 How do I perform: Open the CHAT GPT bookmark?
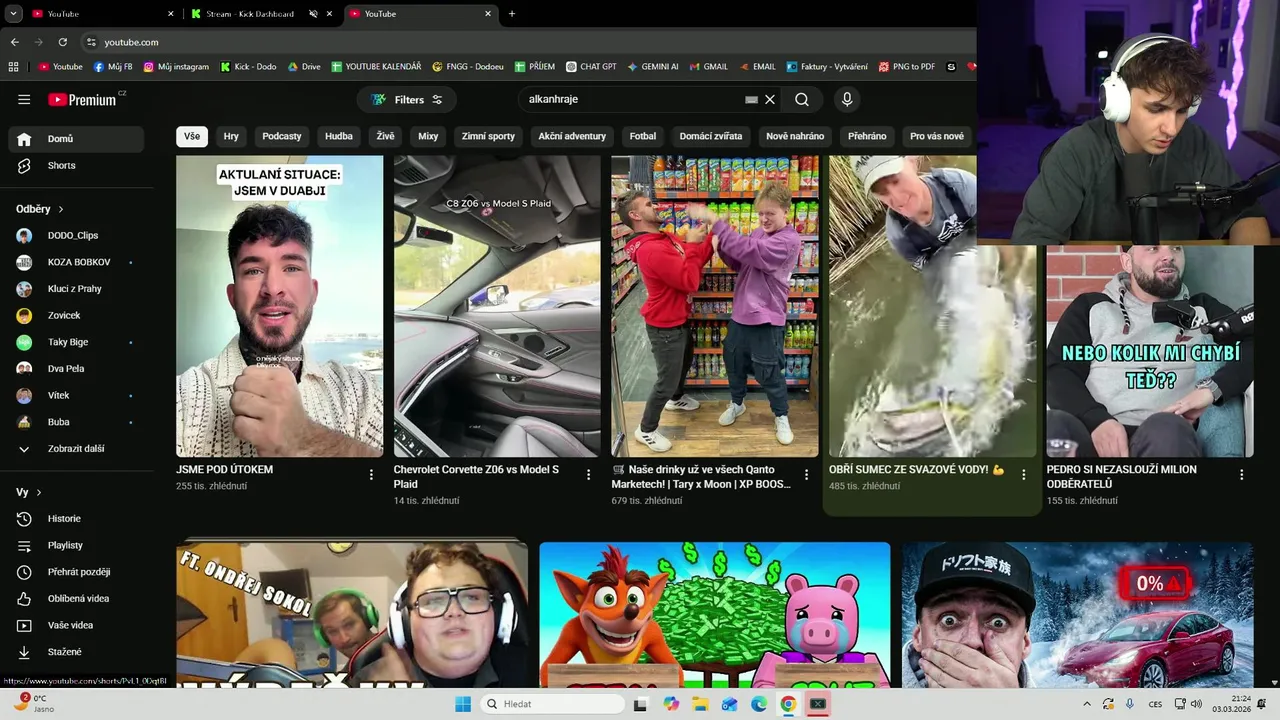click(590, 67)
